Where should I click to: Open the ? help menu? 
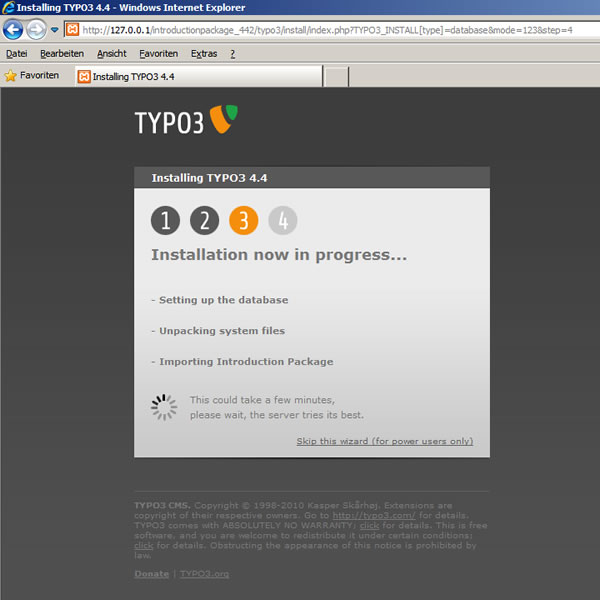(x=232, y=53)
